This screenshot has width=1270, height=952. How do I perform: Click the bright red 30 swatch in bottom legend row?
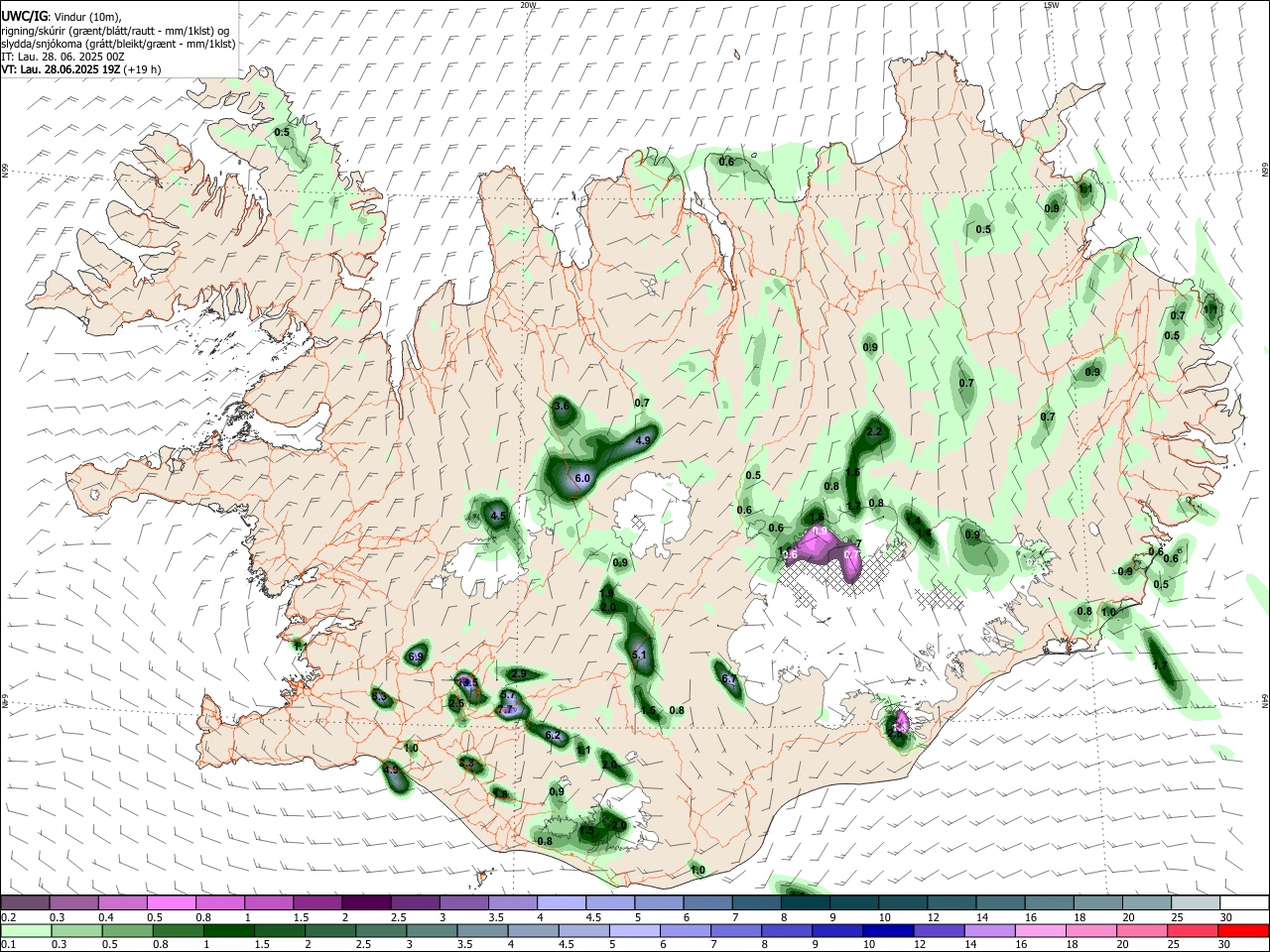(1243, 930)
